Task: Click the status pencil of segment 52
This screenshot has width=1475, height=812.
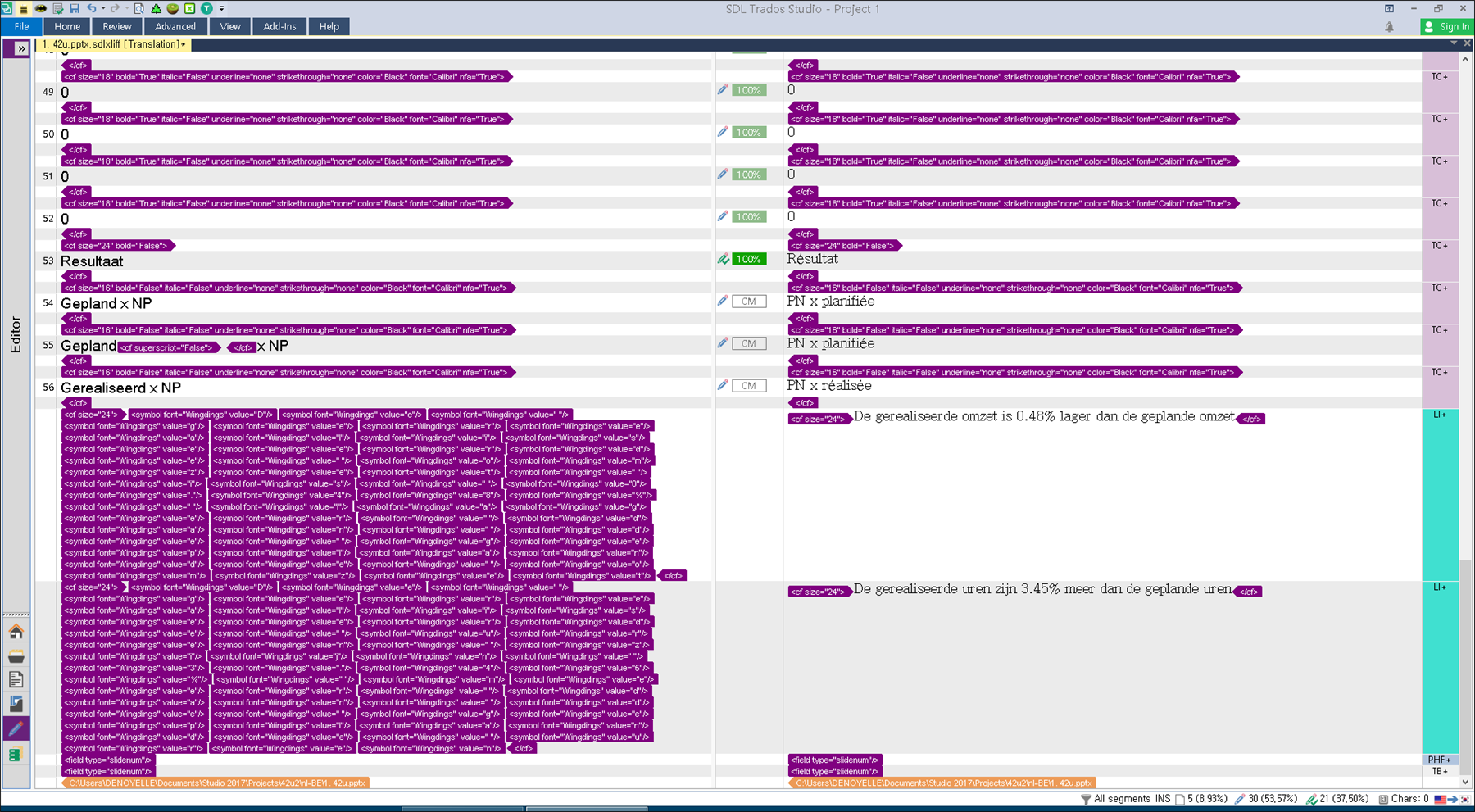Action: 723,216
